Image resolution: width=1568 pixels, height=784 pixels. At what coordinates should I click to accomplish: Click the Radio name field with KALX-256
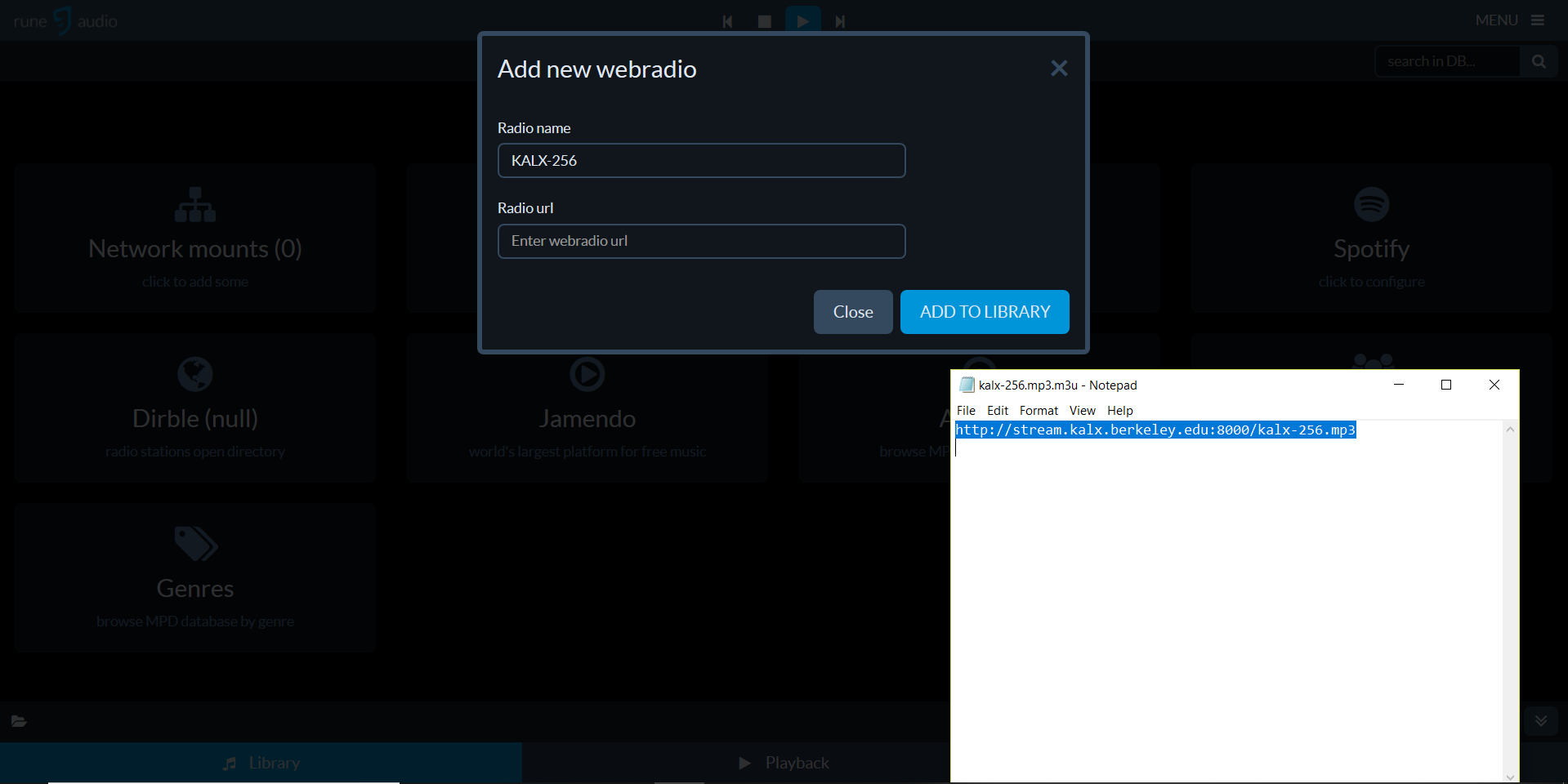[701, 161]
